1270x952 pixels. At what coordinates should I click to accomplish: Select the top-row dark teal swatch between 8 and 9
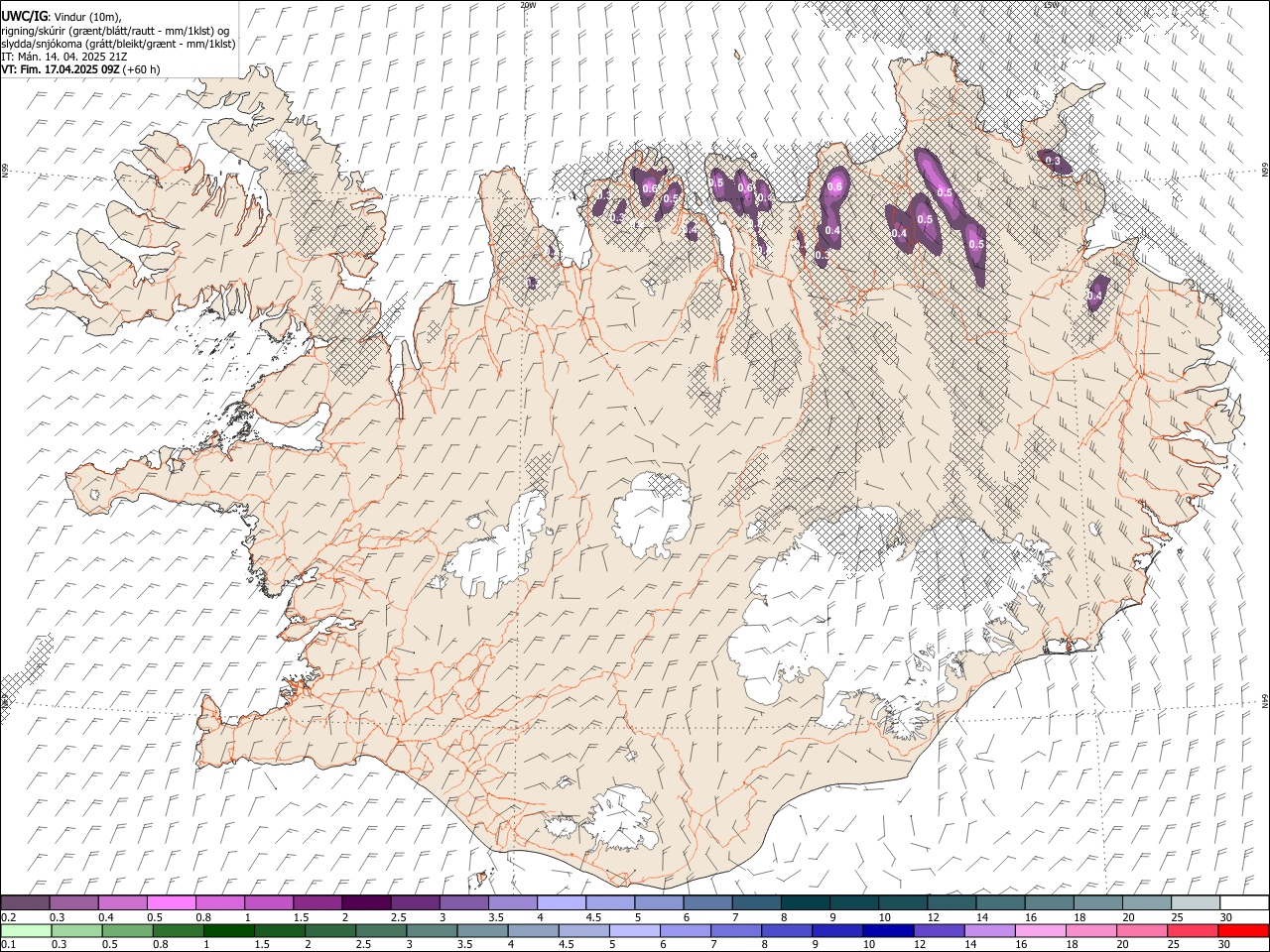pos(805,903)
